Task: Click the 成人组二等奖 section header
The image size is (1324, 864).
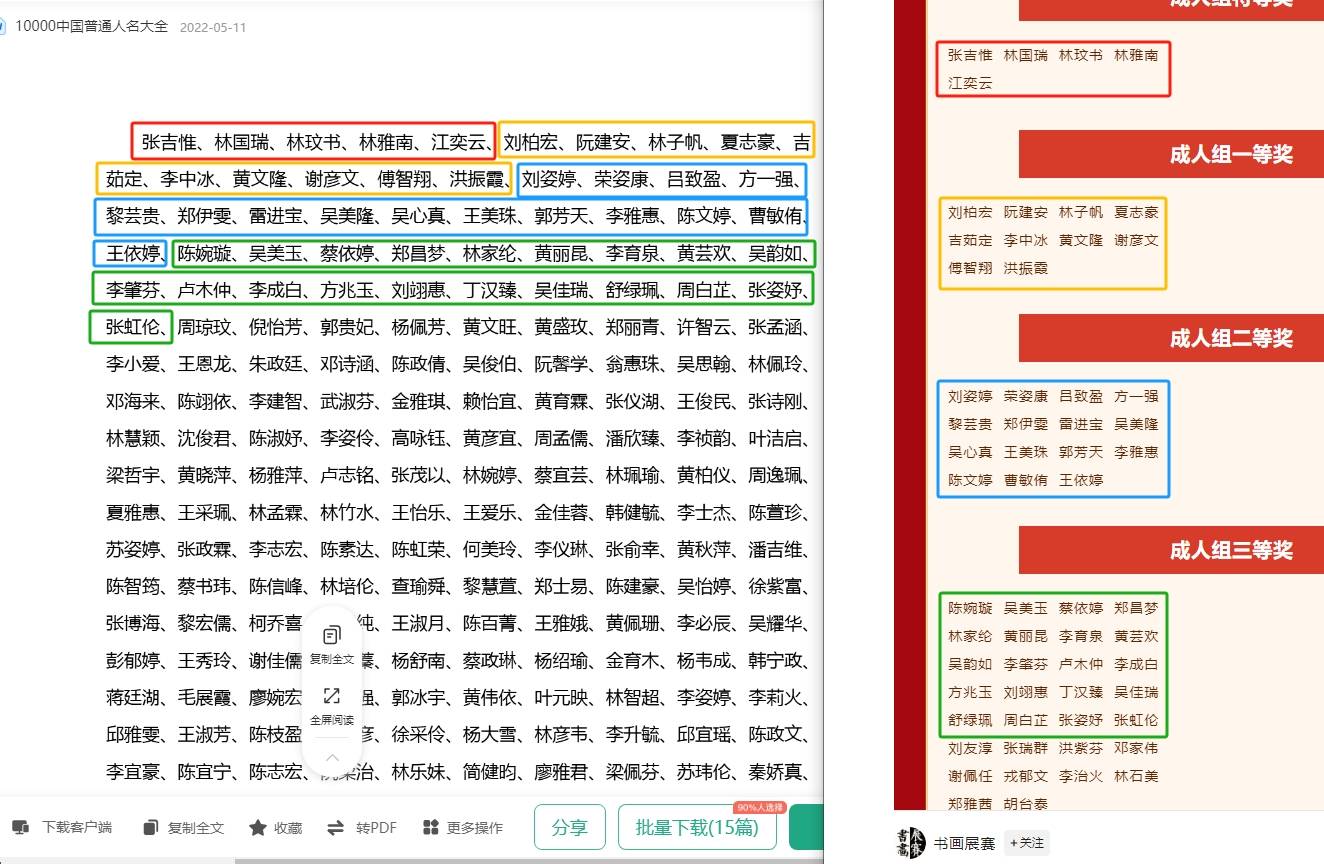Action: tap(1230, 338)
